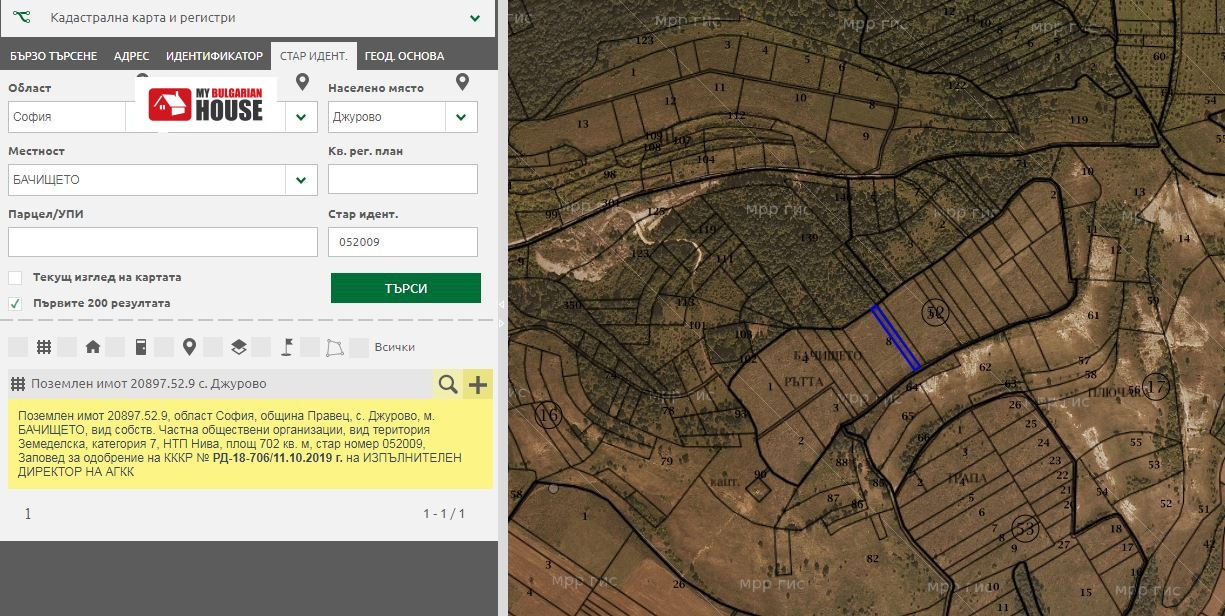
Task: Click the polygon boundary filter icon
Action: pyautogui.click(x=334, y=347)
